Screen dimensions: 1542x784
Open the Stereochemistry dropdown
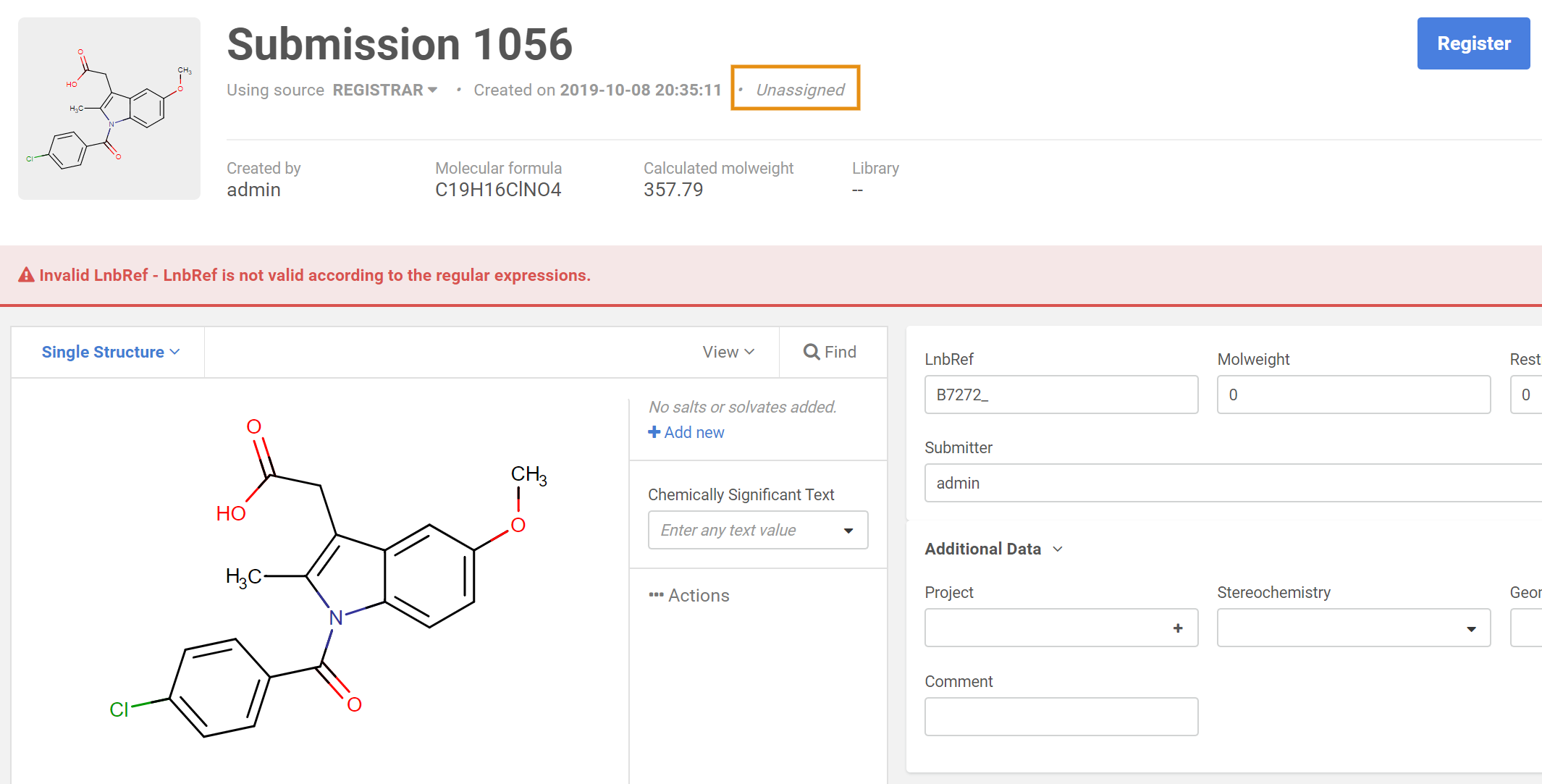coord(1352,628)
